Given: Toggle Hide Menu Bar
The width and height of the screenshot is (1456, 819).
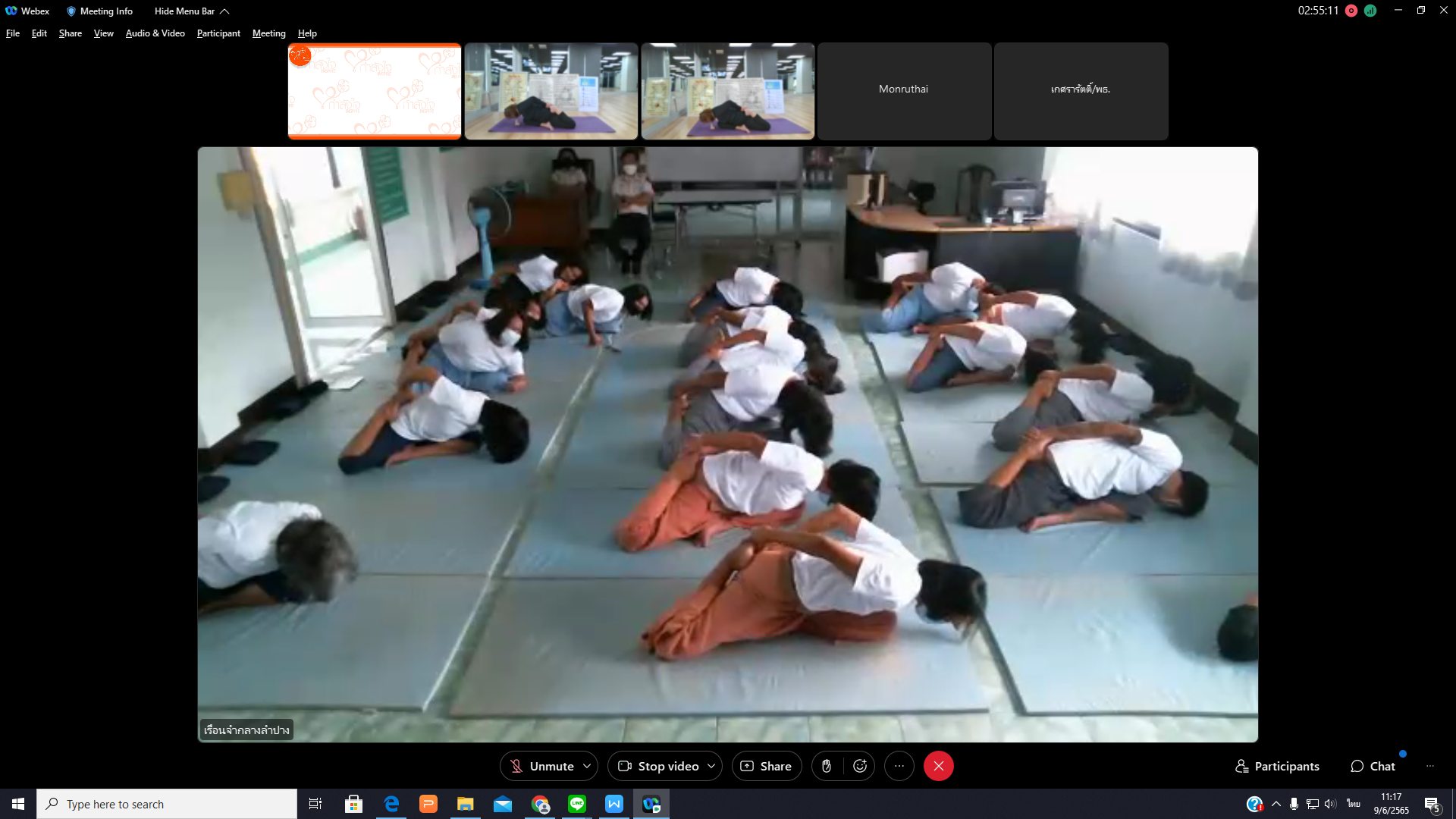Looking at the screenshot, I should coord(191,11).
